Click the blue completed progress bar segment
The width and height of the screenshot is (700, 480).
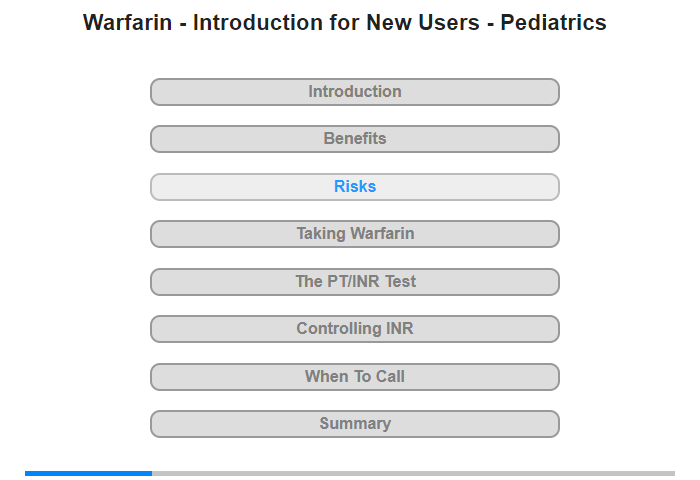(88, 473)
